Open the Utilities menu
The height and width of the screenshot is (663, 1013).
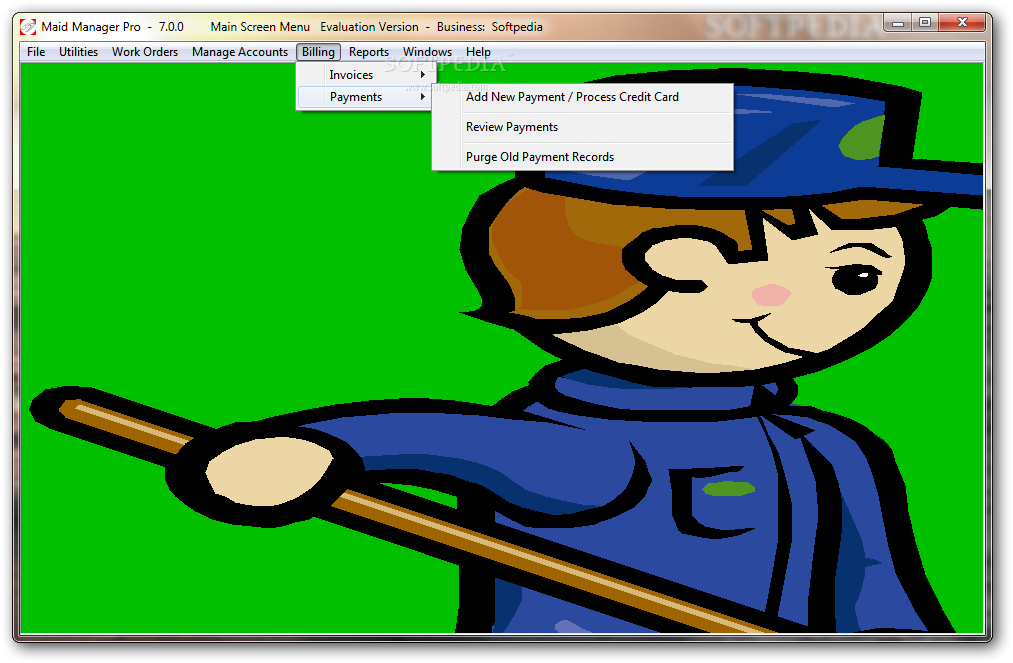click(x=78, y=52)
